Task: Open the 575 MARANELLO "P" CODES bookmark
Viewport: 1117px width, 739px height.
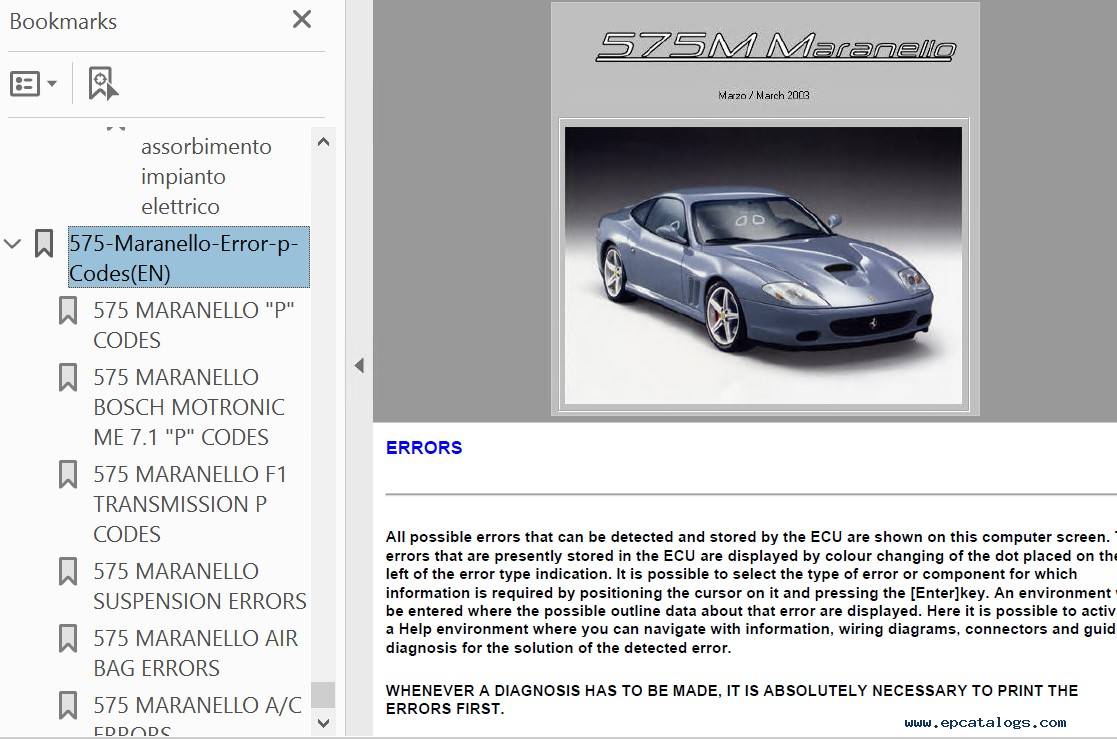Action: (x=194, y=325)
